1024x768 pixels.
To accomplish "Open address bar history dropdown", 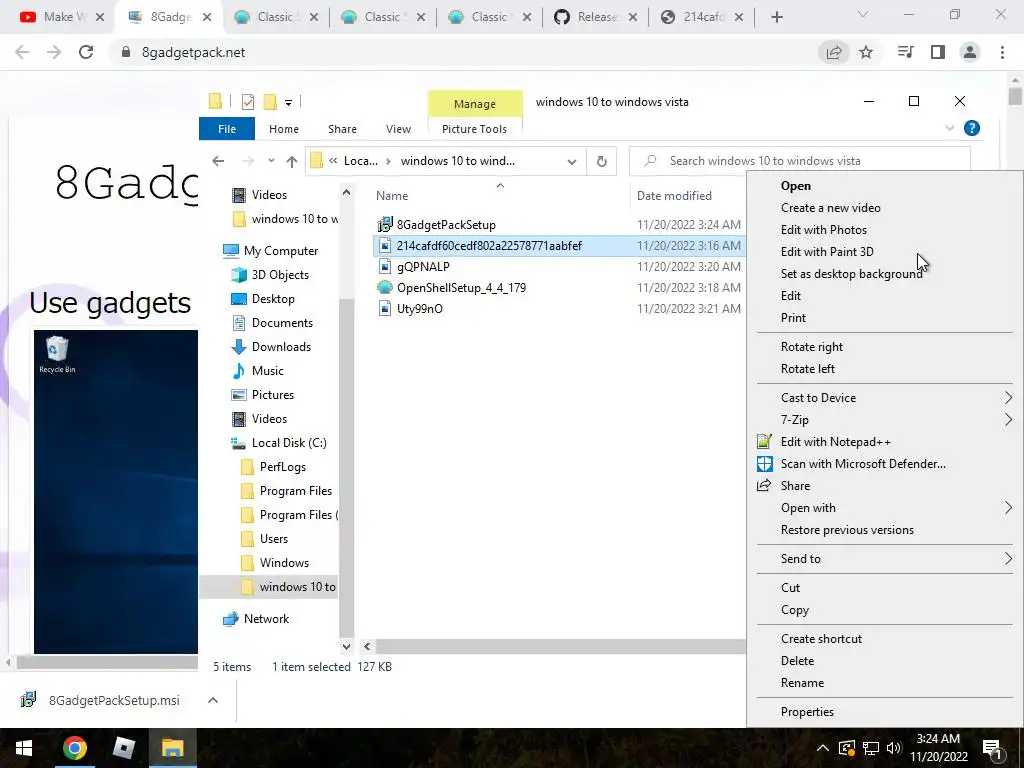I will 572,161.
